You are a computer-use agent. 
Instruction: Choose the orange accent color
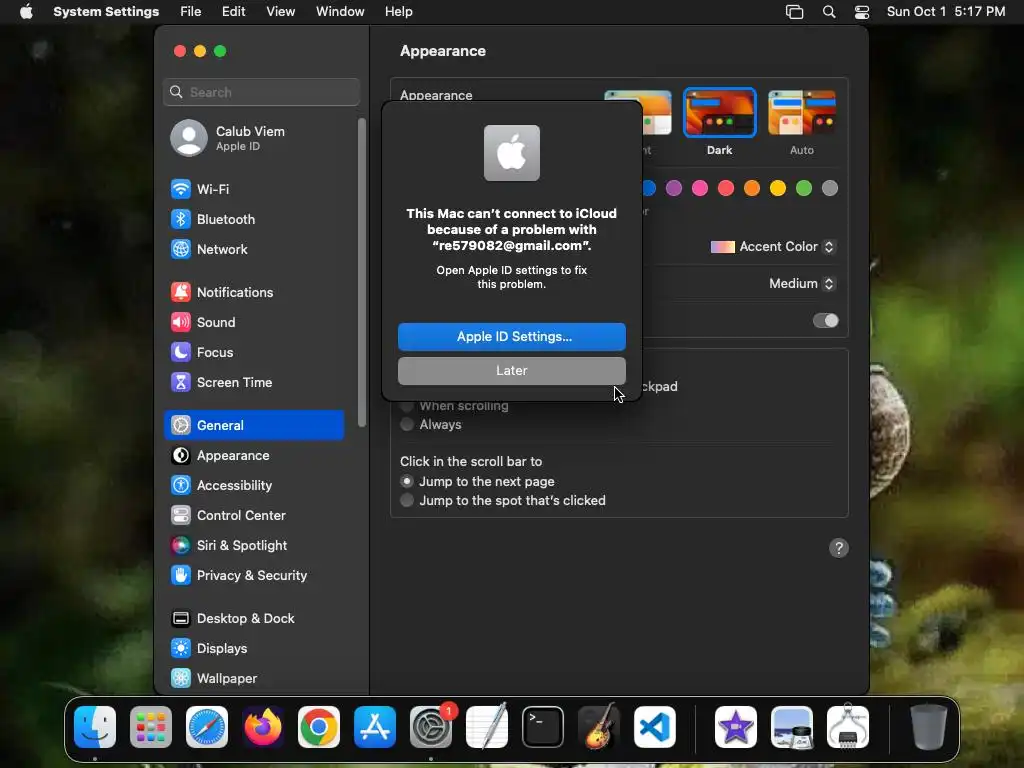click(x=752, y=189)
